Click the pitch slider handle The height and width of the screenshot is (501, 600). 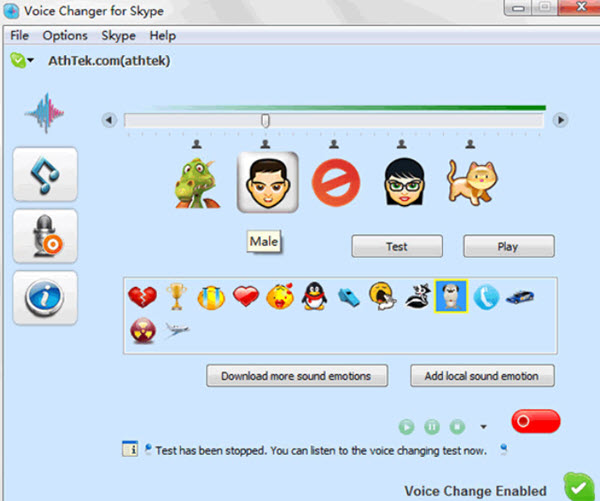(265, 121)
